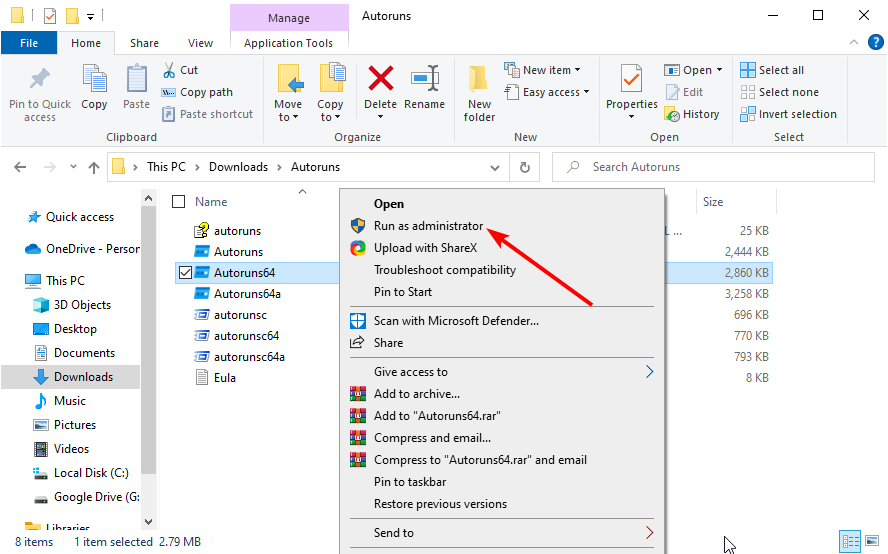Collapse the ribbon with the chevron

click(854, 42)
